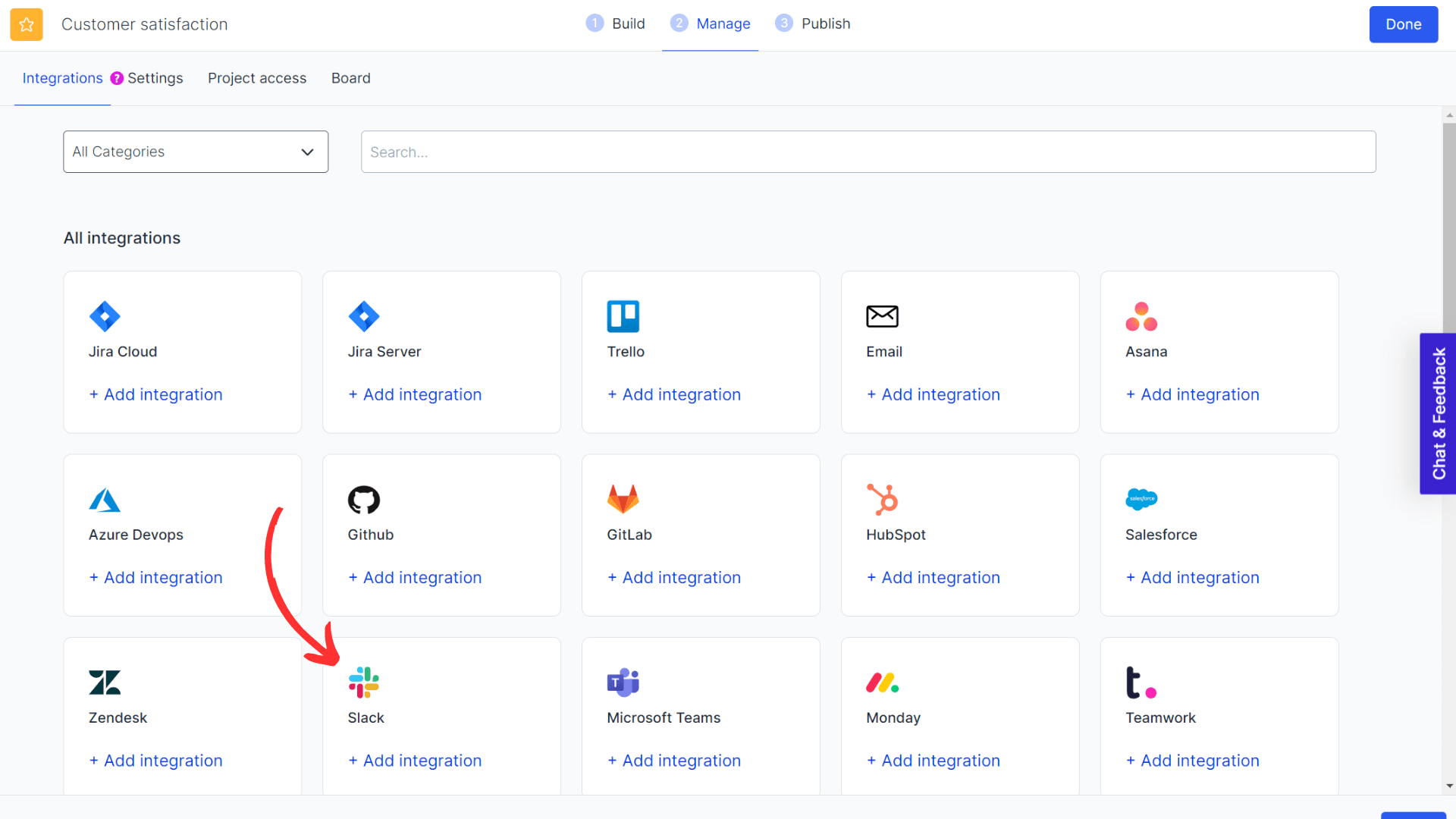Select the Zendesk logo icon
Viewport: 1456px width, 819px height.
(105, 682)
